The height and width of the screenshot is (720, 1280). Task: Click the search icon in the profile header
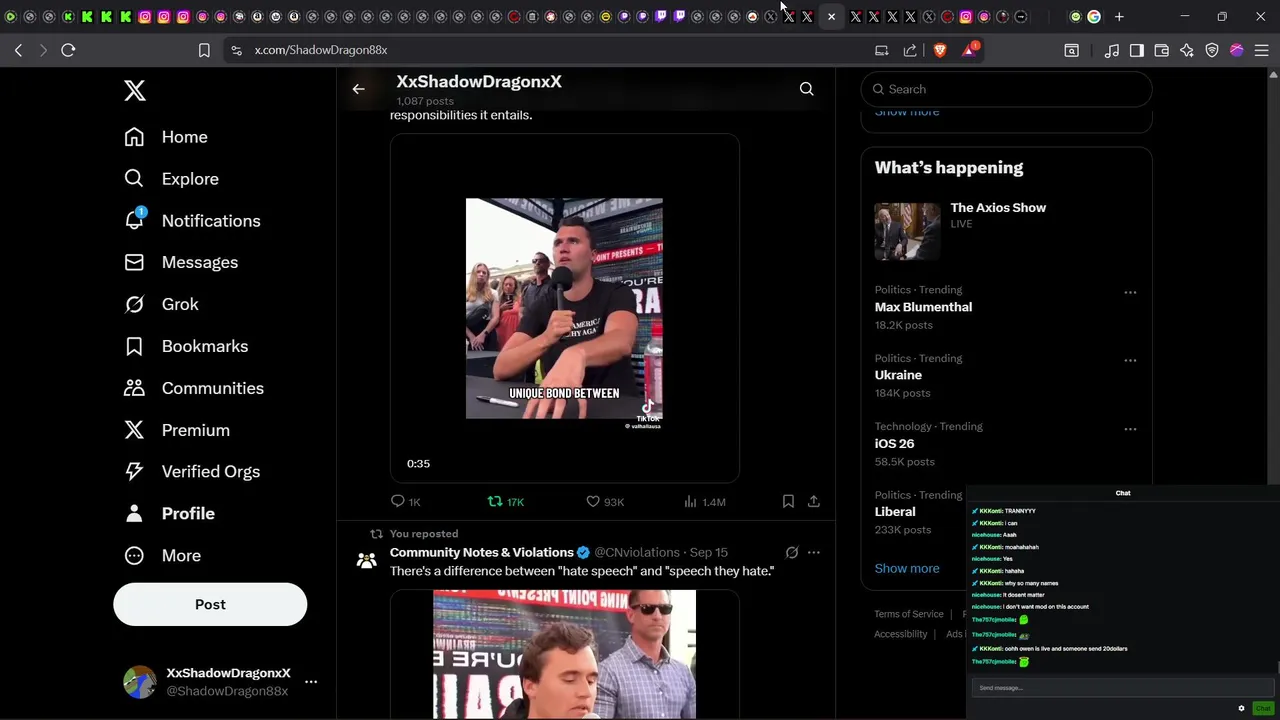[x=806, y=89]
